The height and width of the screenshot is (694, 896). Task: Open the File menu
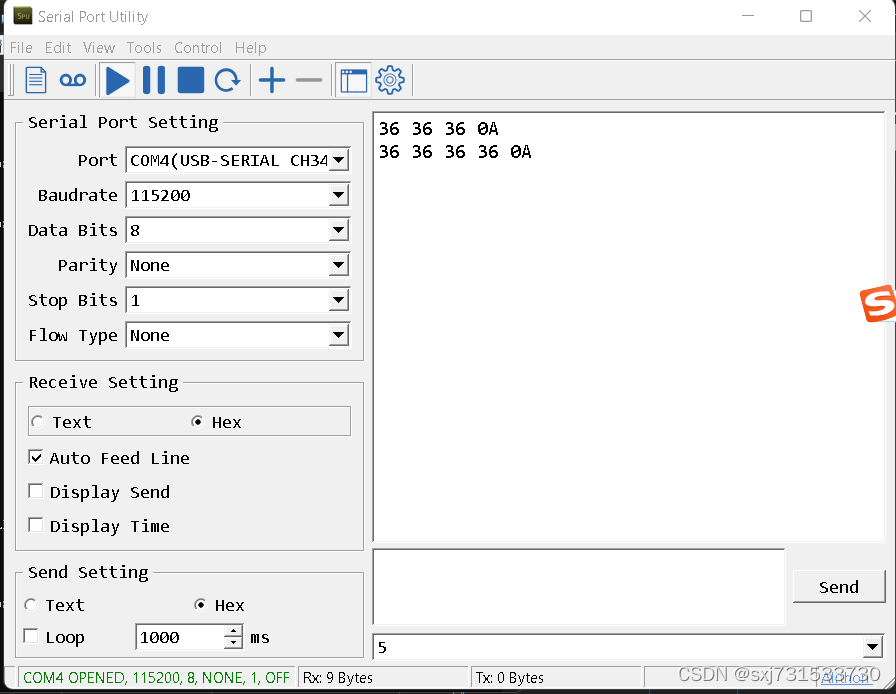coord(21,47)
